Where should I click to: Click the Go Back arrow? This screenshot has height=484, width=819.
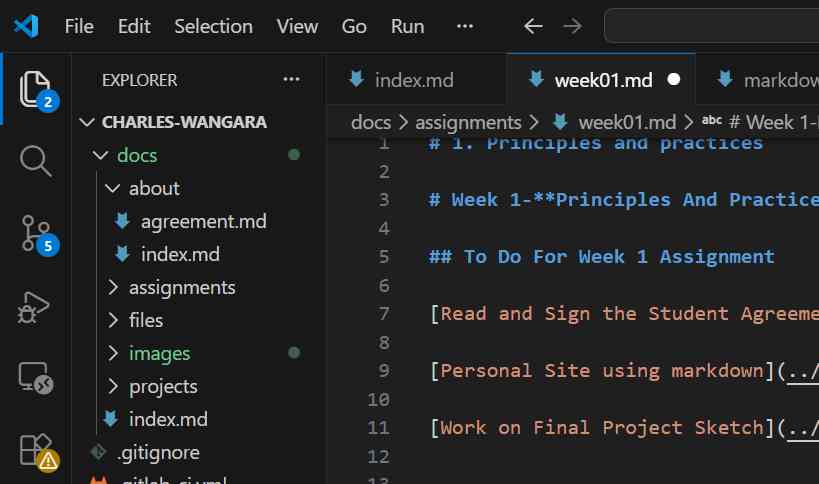pyautogui.click(x=534, y=27)
